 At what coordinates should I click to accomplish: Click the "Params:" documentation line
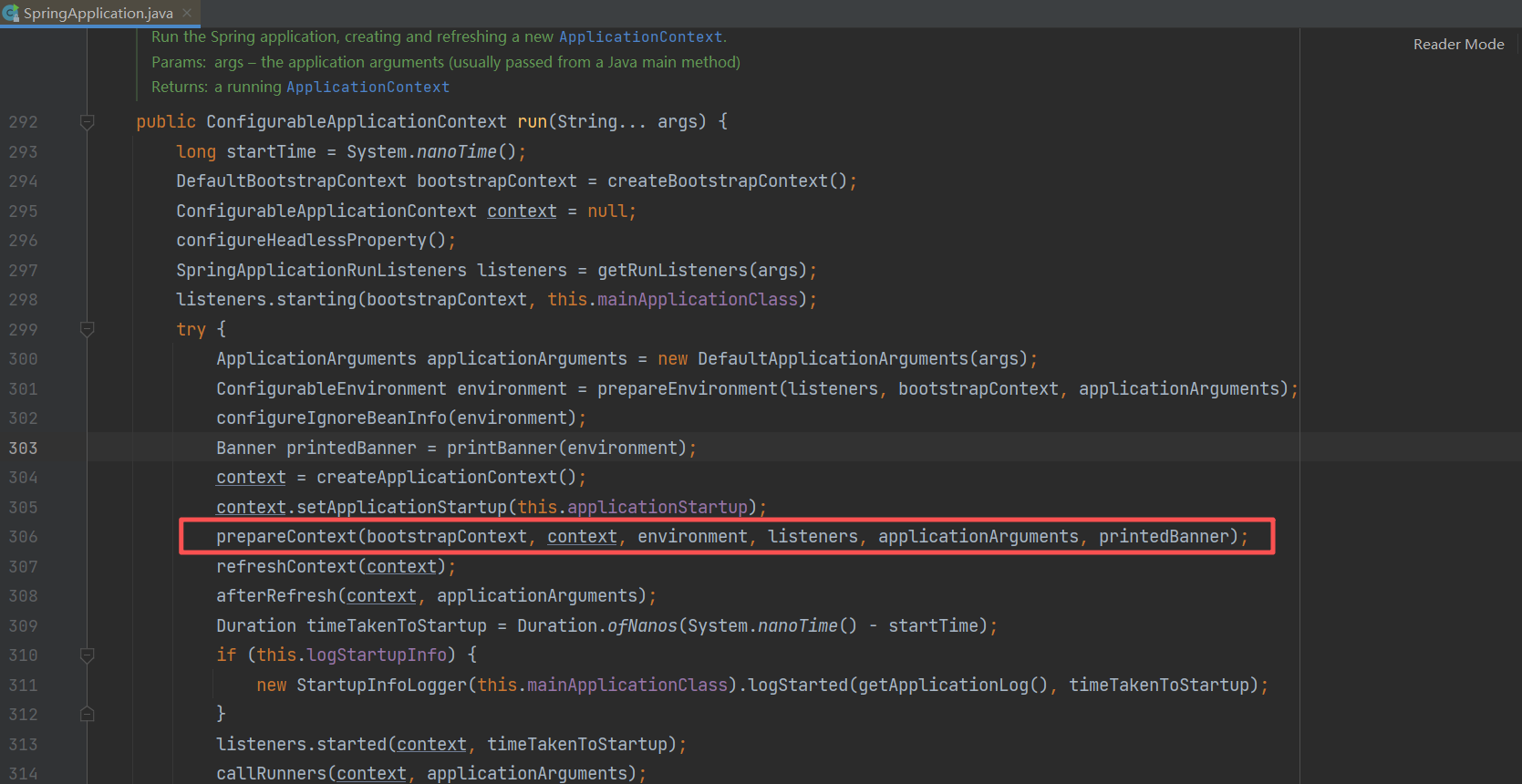(446, 62)
